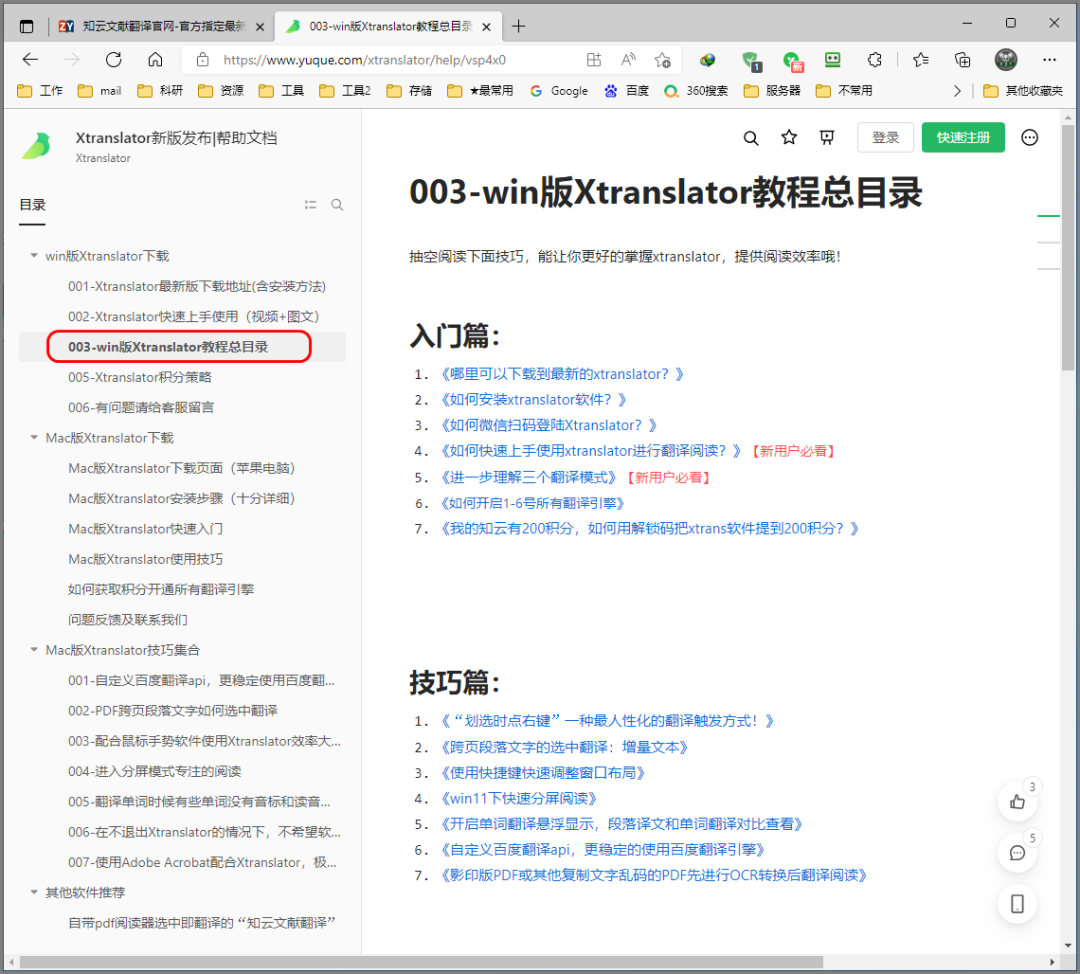The image size is (1080, 974).
Task: Toggle the sidebar catalog collapse icon
Action: click(311, 205)
